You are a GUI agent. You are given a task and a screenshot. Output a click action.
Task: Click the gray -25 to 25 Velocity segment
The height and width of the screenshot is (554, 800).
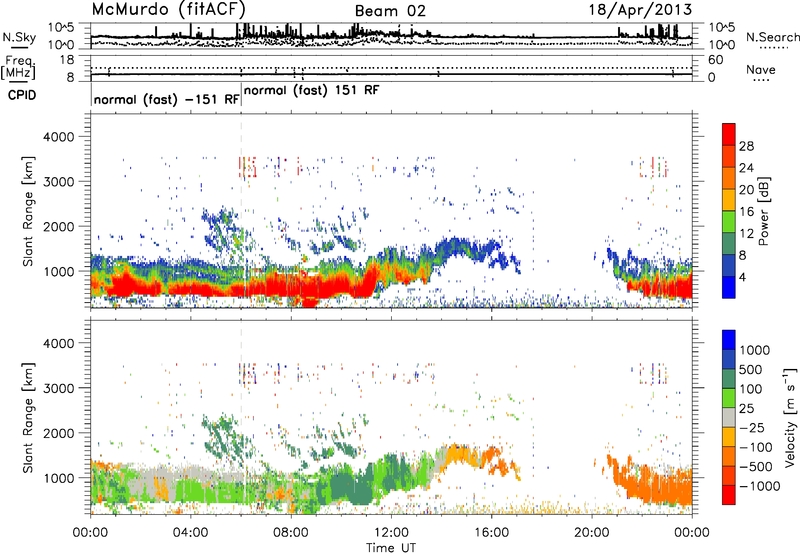click(729, 417)
